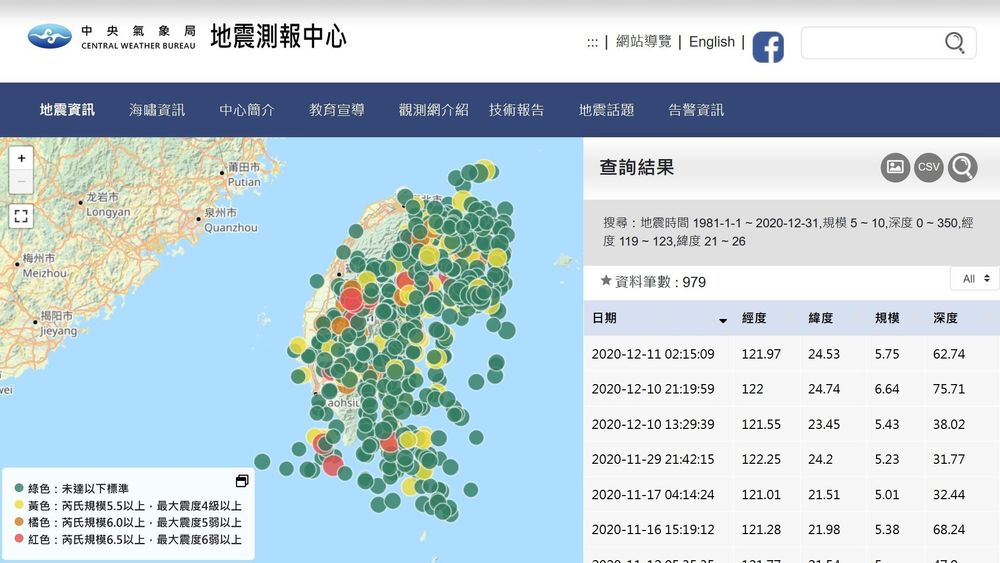The width and height of the screenshot is (1000, 563).
Task: Click latitude value 21.51
Action: pos(824,494)
